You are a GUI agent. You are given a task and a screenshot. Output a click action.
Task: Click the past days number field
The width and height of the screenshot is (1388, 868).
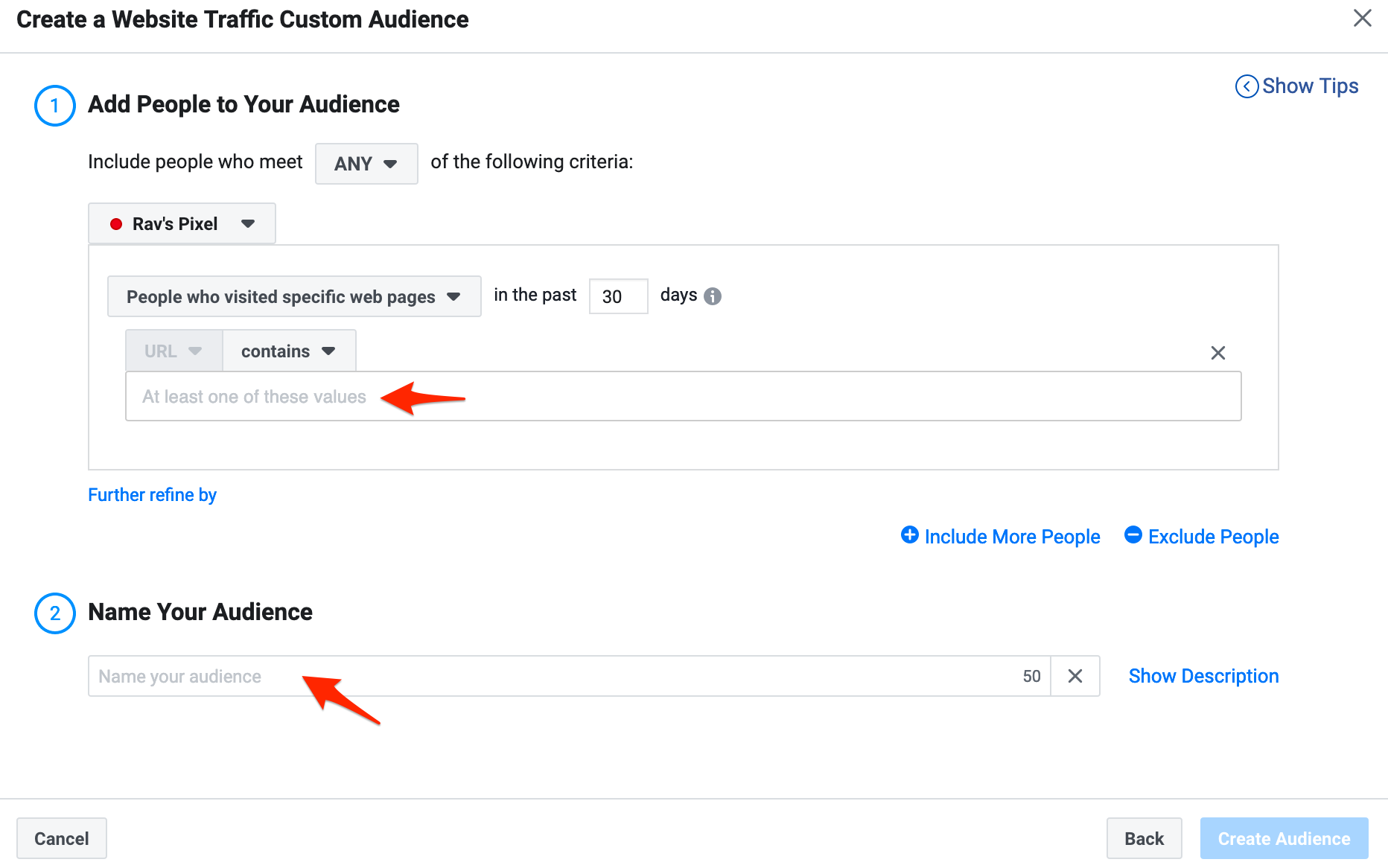[x=618, y=296]
